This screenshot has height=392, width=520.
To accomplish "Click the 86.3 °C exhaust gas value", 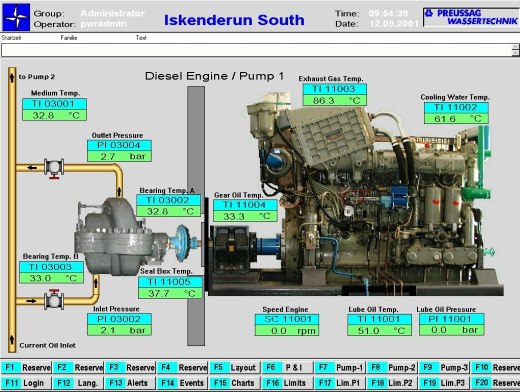I will 335,100.
